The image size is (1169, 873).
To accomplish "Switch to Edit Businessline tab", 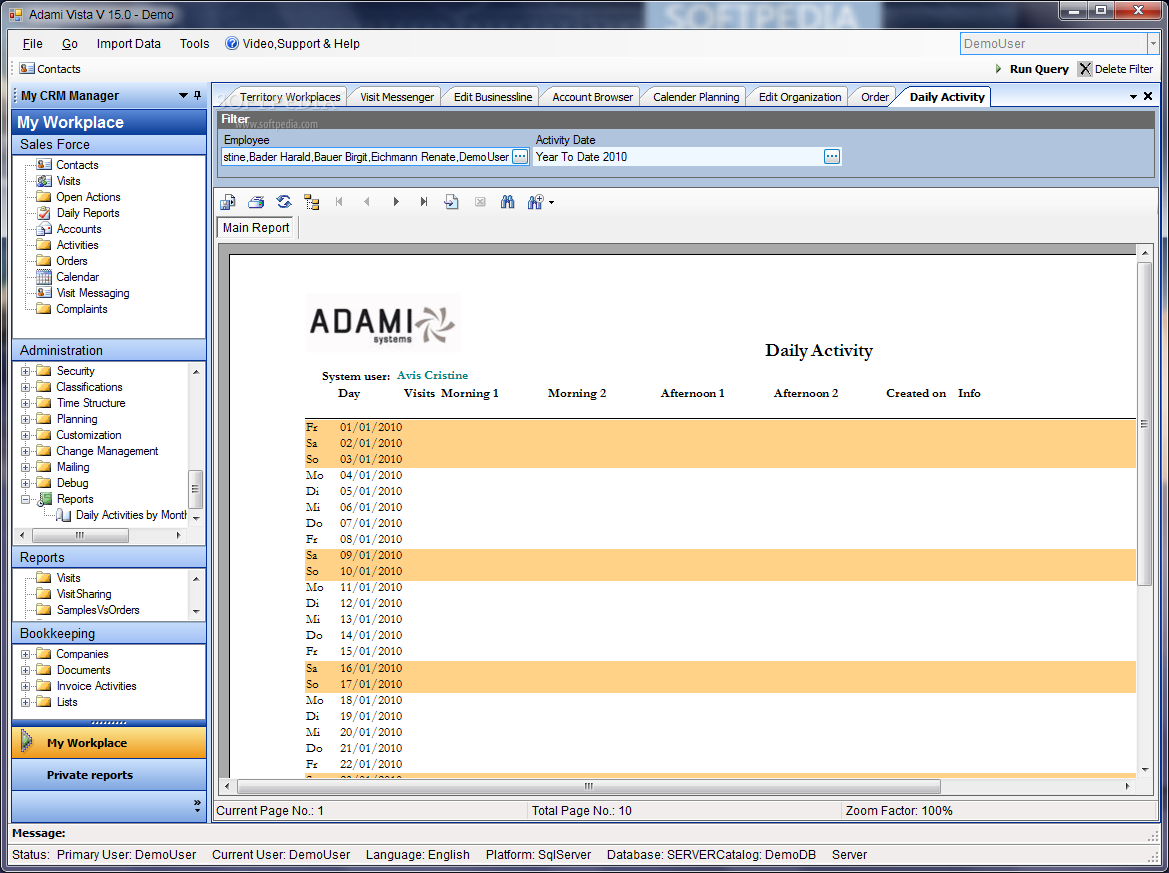I will [x=493, y=97].
